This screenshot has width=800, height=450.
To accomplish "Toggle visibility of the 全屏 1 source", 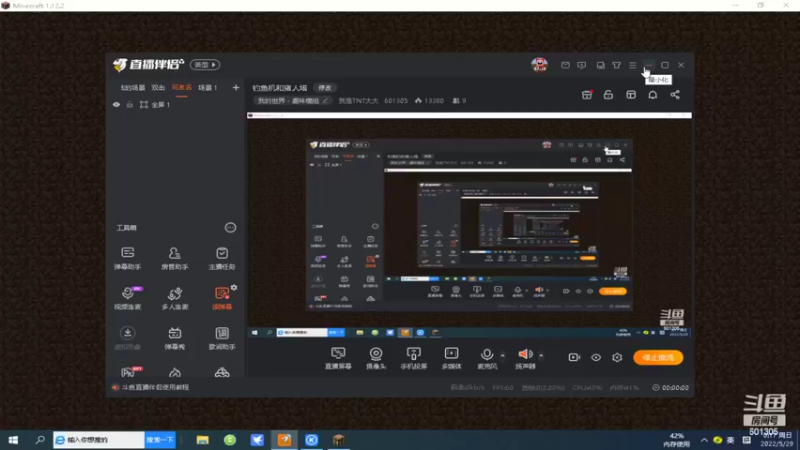I will [116, 105].
